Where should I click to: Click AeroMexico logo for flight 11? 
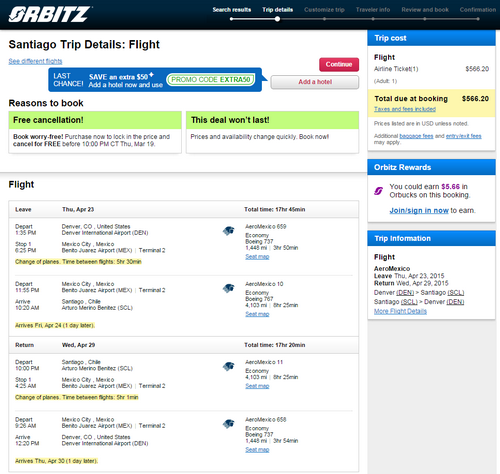pos(229,366)
